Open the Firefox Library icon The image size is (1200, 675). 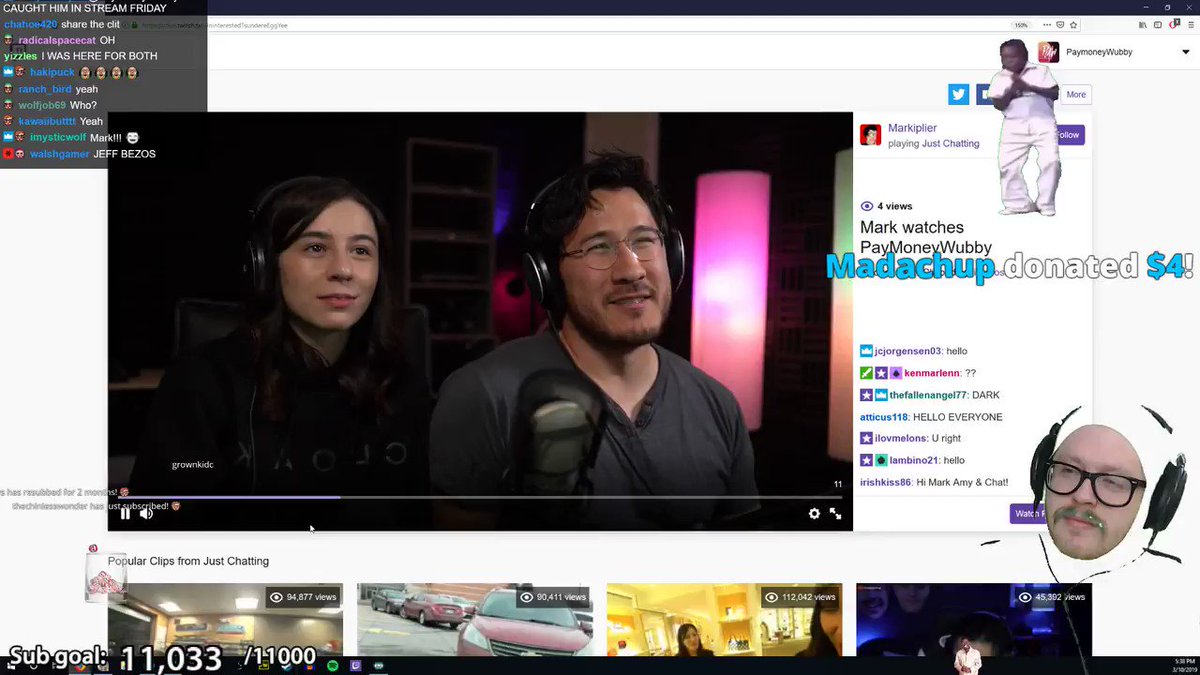coord(1144,25)
